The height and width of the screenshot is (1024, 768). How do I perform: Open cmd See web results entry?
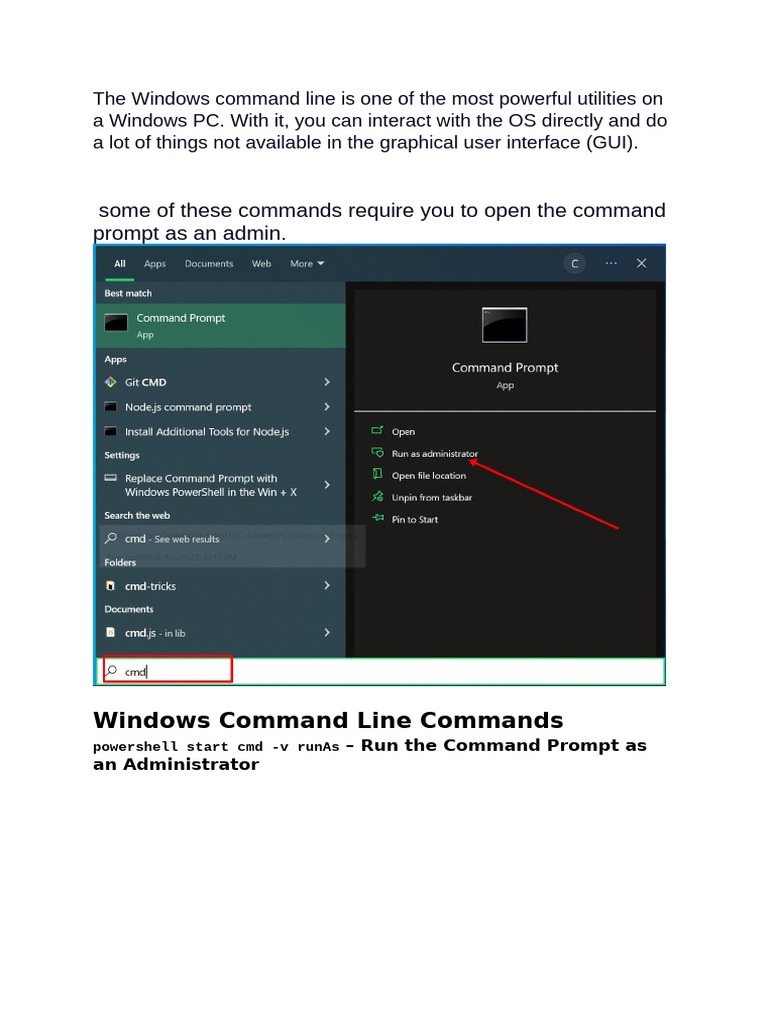click(221, 539)
